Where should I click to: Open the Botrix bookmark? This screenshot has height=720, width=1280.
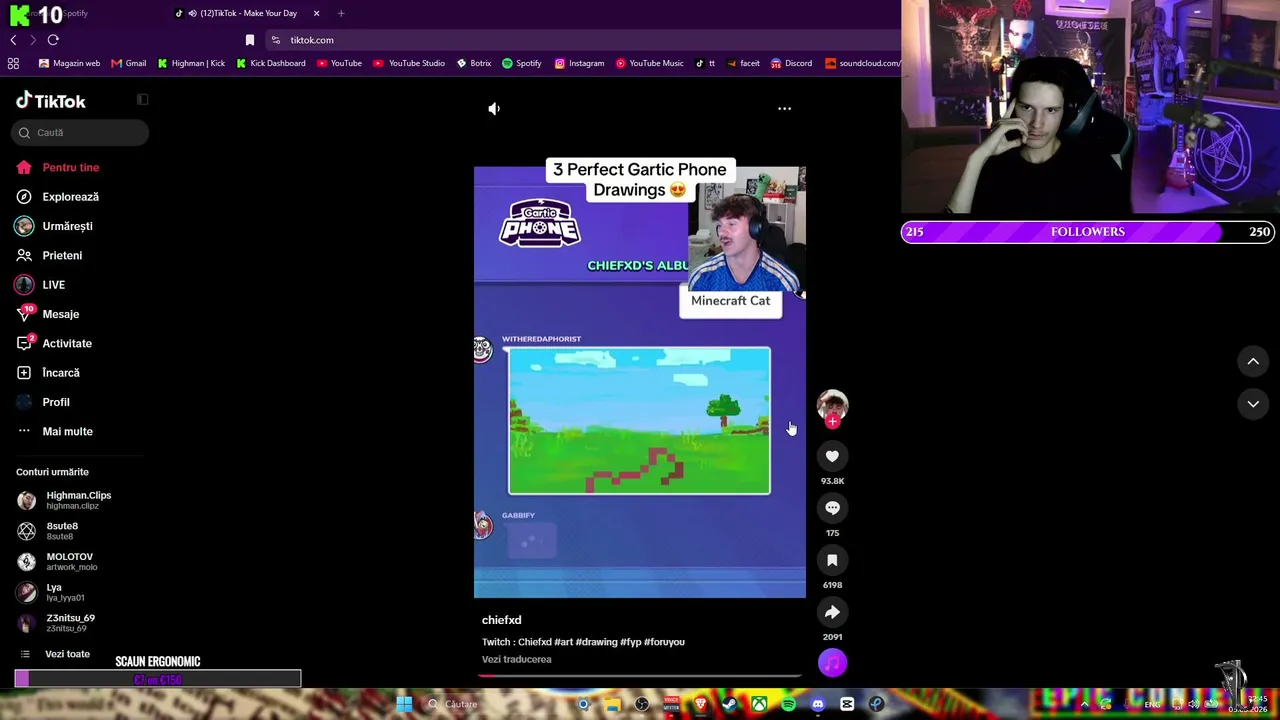[474, 63]
